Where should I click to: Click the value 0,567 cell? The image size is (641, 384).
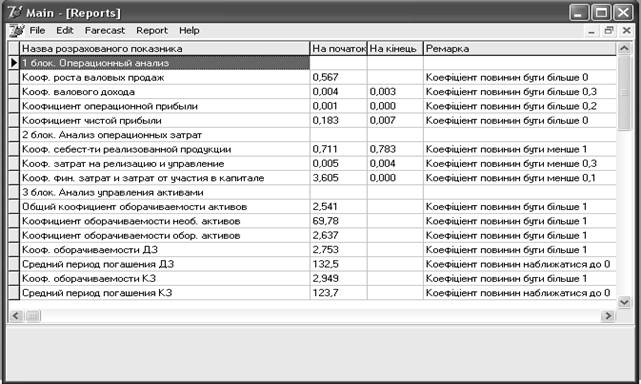[x=338, y=77]
